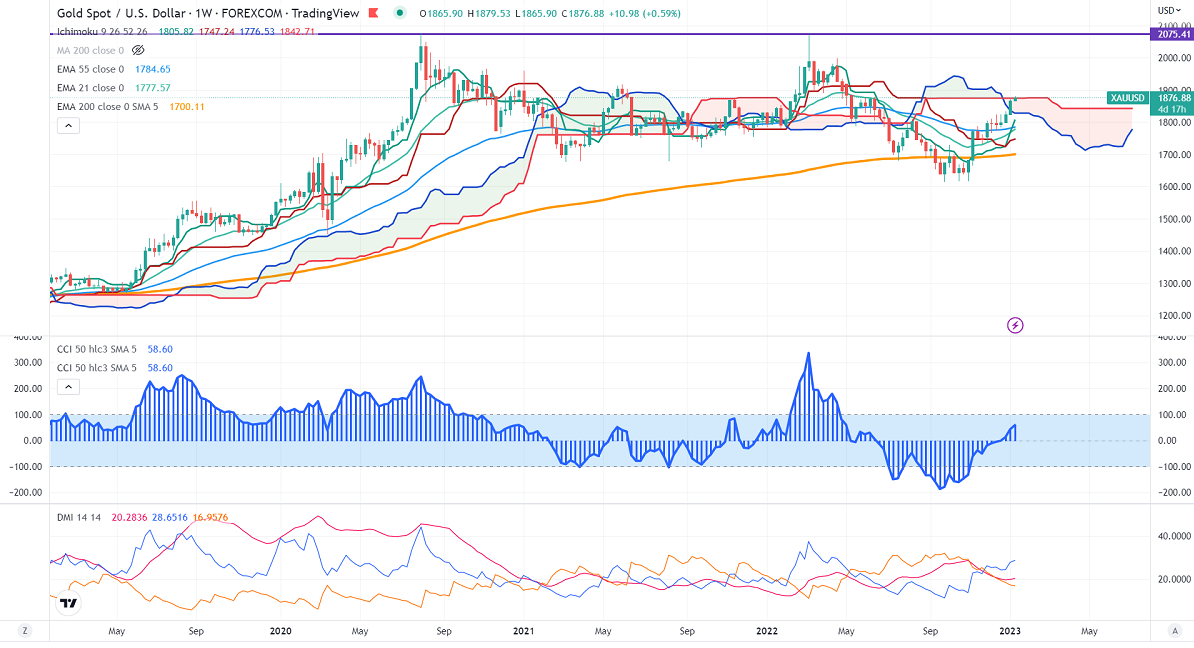
Task: Collapse the main chart indicator legend
Action: pyautogui.click(x=69, y=126)
